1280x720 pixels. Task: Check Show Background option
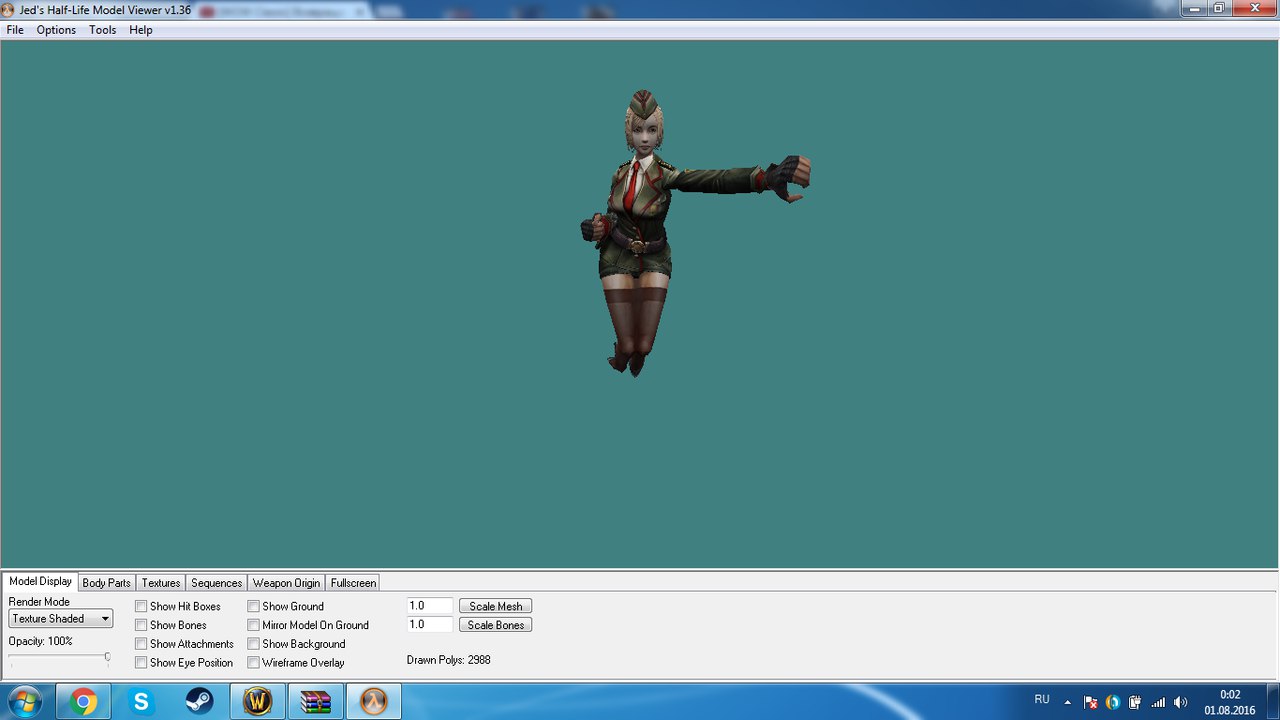pyautogui.click(x=254, y=644)
